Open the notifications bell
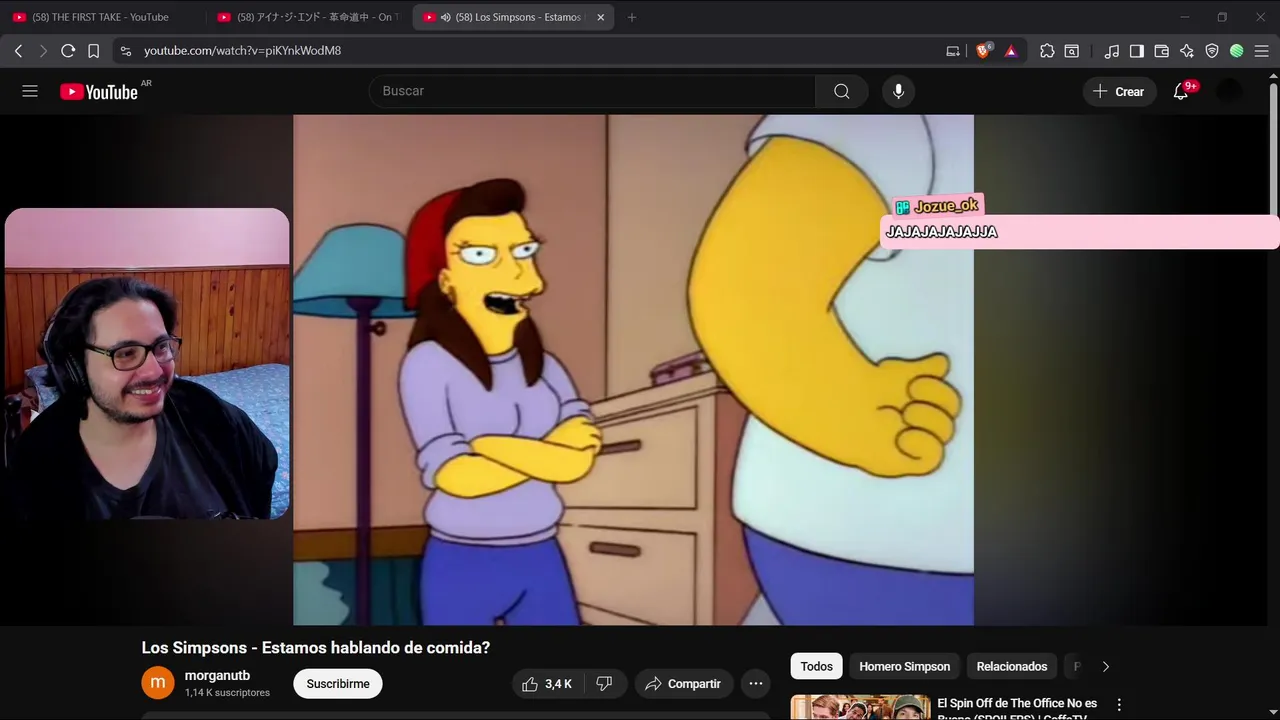The width and height of the screenshot is (1280, 720). pos(1181,91)
